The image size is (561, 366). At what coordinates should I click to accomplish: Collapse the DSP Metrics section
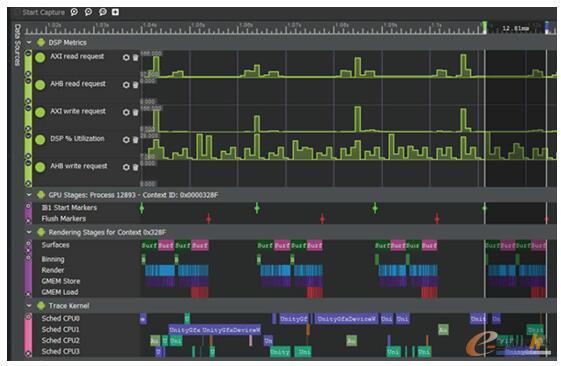(29, 42)
